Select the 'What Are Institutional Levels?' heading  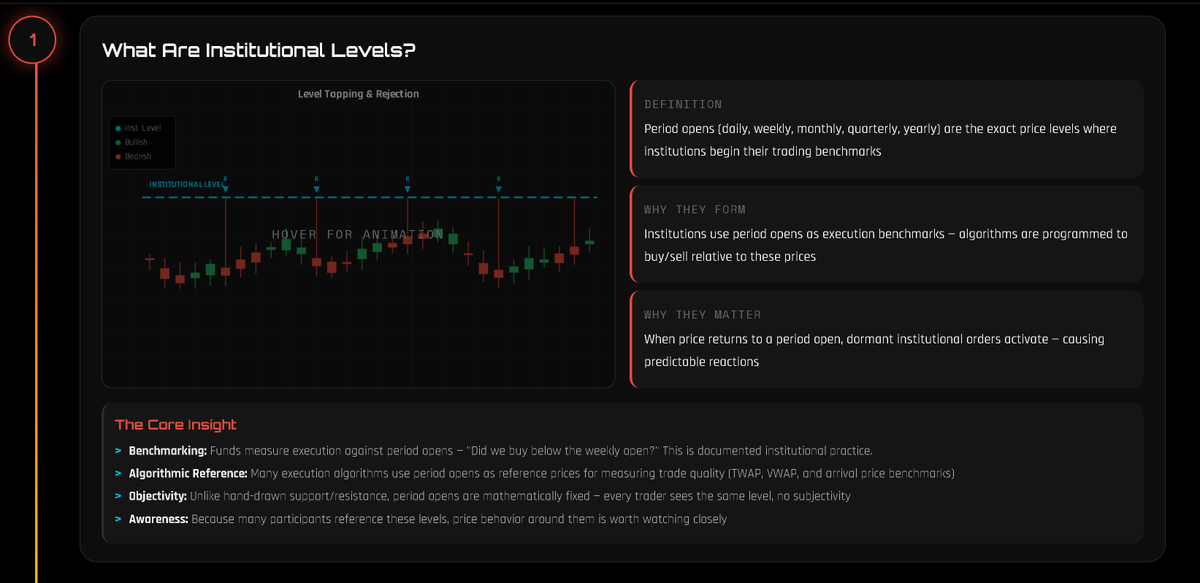(258, 50)
